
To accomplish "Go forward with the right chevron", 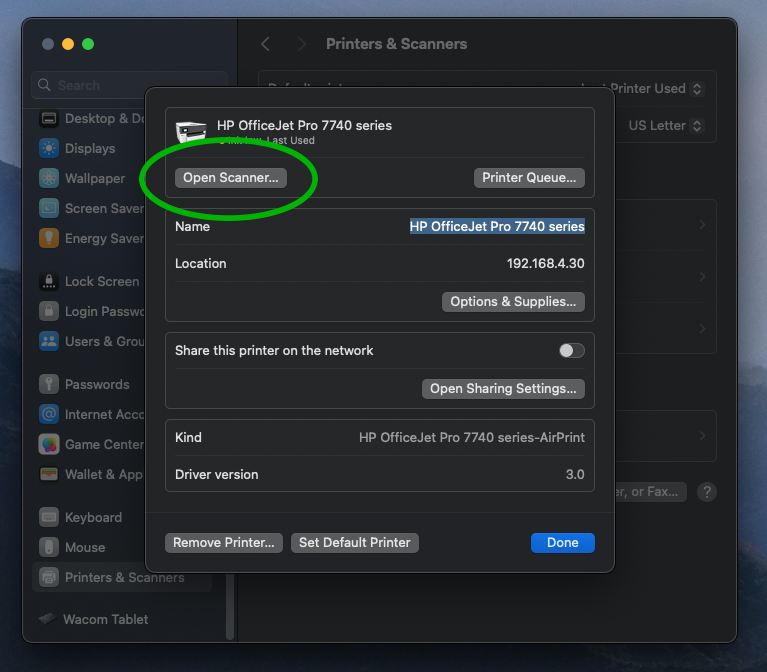I will [x=302, y=44].
